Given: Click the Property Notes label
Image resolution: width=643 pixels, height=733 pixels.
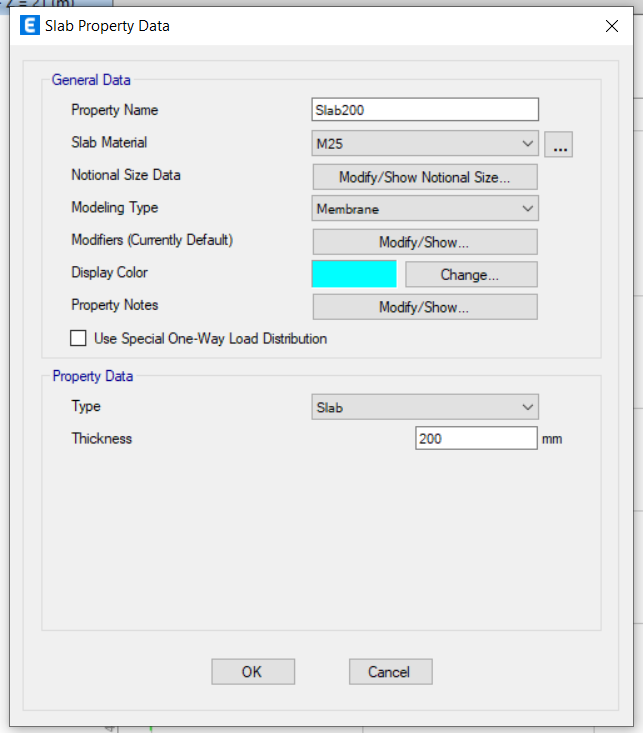Looking at the screenshot, I should click(115, 305).
